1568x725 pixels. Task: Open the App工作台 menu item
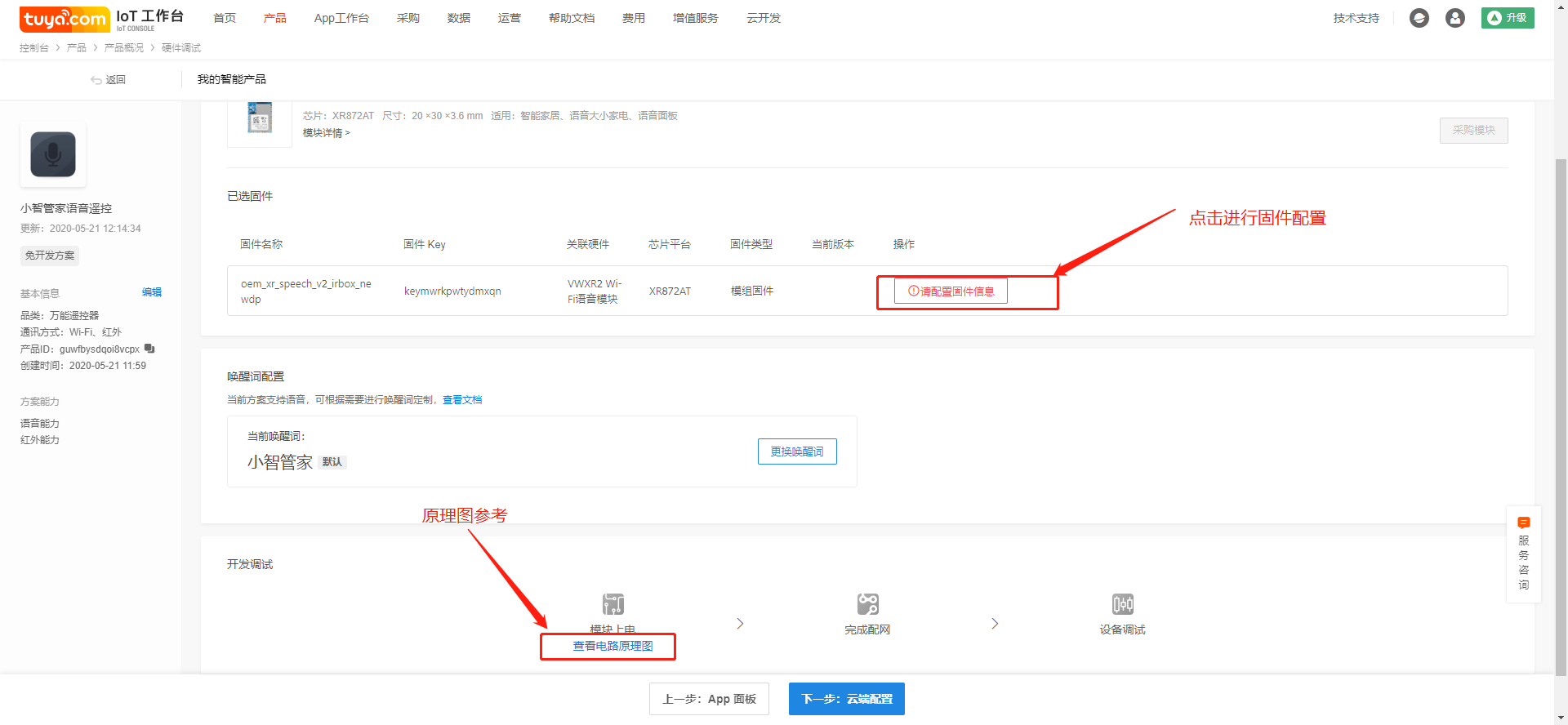click(x=341, y=18)
